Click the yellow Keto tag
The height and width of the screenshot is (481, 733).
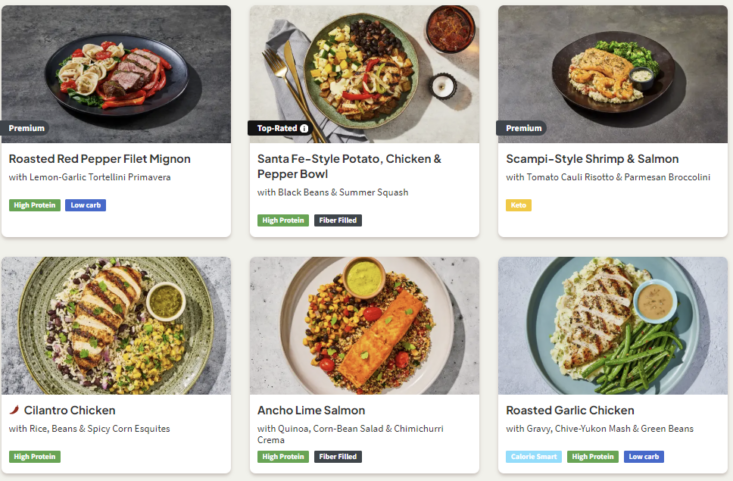518,205
